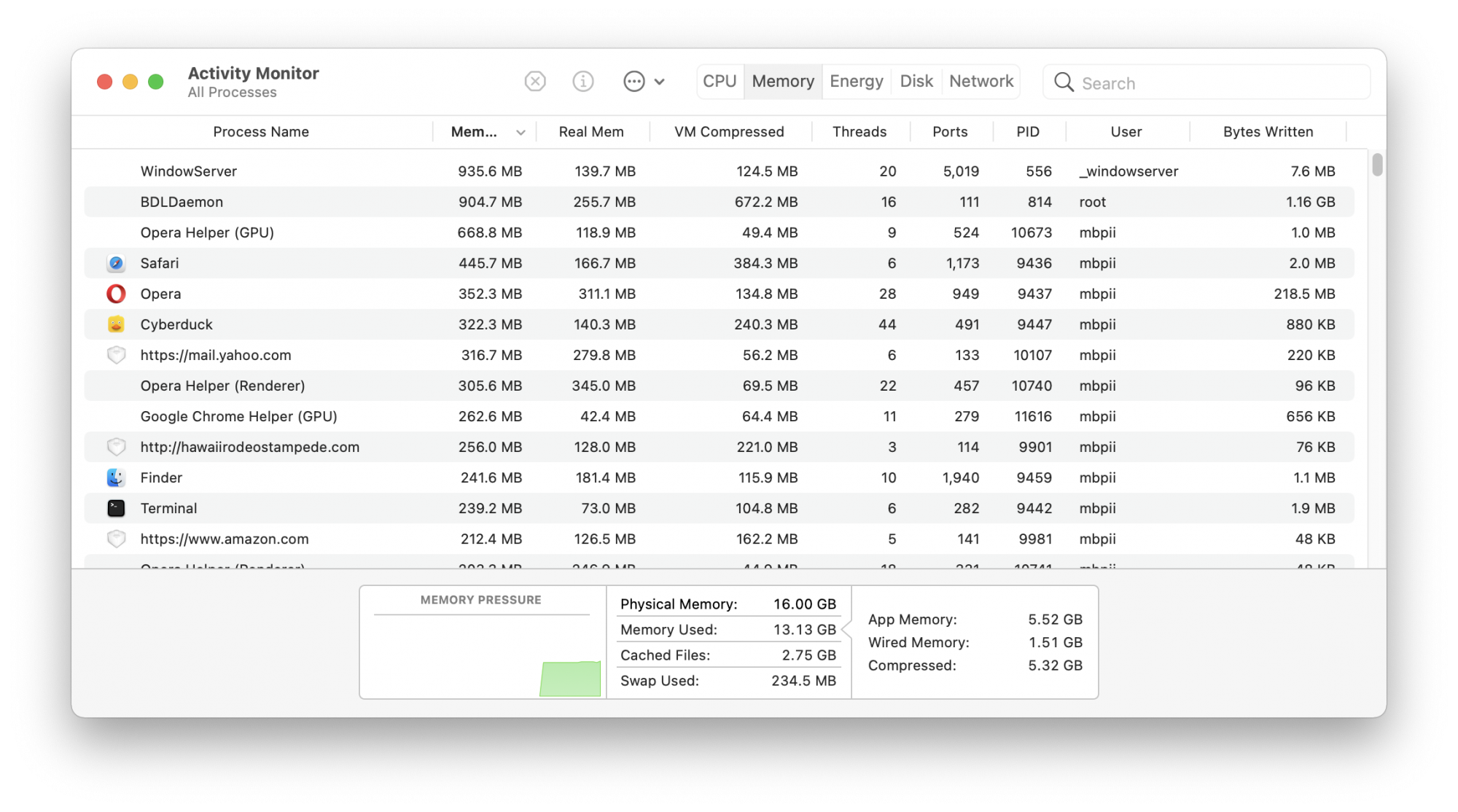The width and height of the screenshot is (1458, 812).
Task: Click the stop process X icon
Action: [x=535, y=81]
